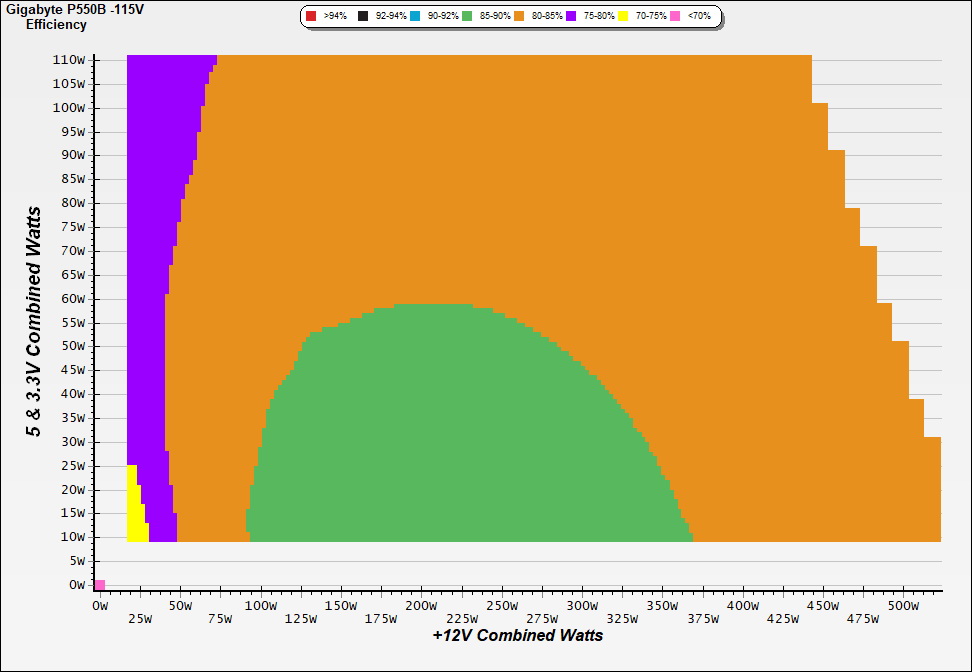Click the 5 & 3.3V Combined Watts label
Viewport: 972px width, 672px height.
[34, 322]
